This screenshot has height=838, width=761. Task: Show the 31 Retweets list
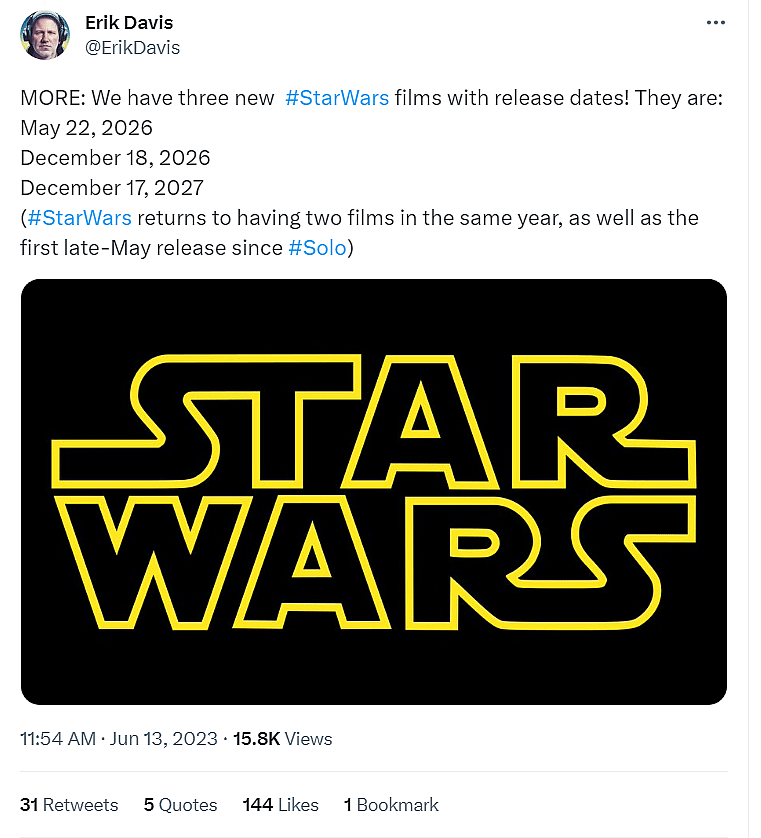pyautogui.click(x=69, y=805)
